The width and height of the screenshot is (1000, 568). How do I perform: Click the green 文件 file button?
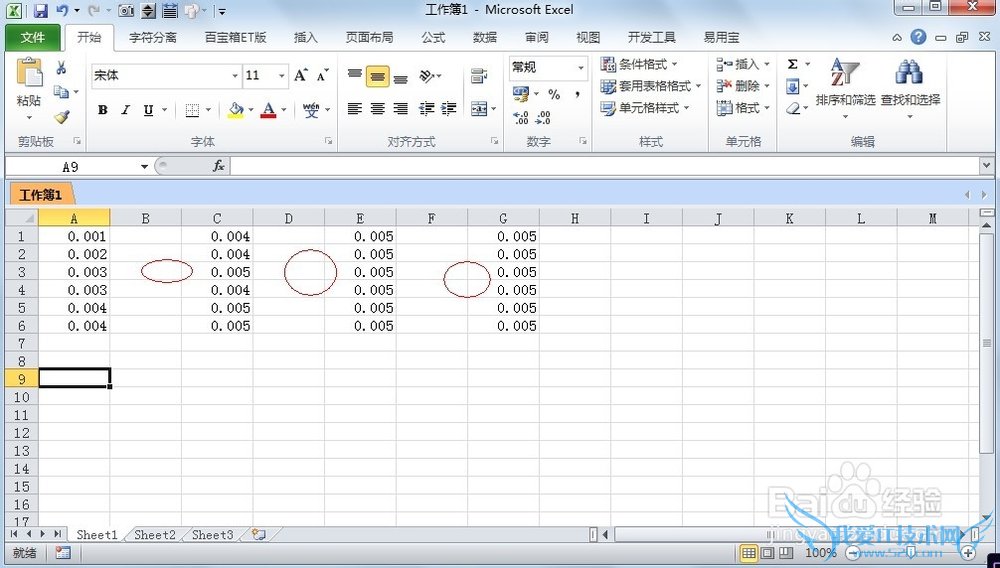pyautogui.click(x=33, y=37)
